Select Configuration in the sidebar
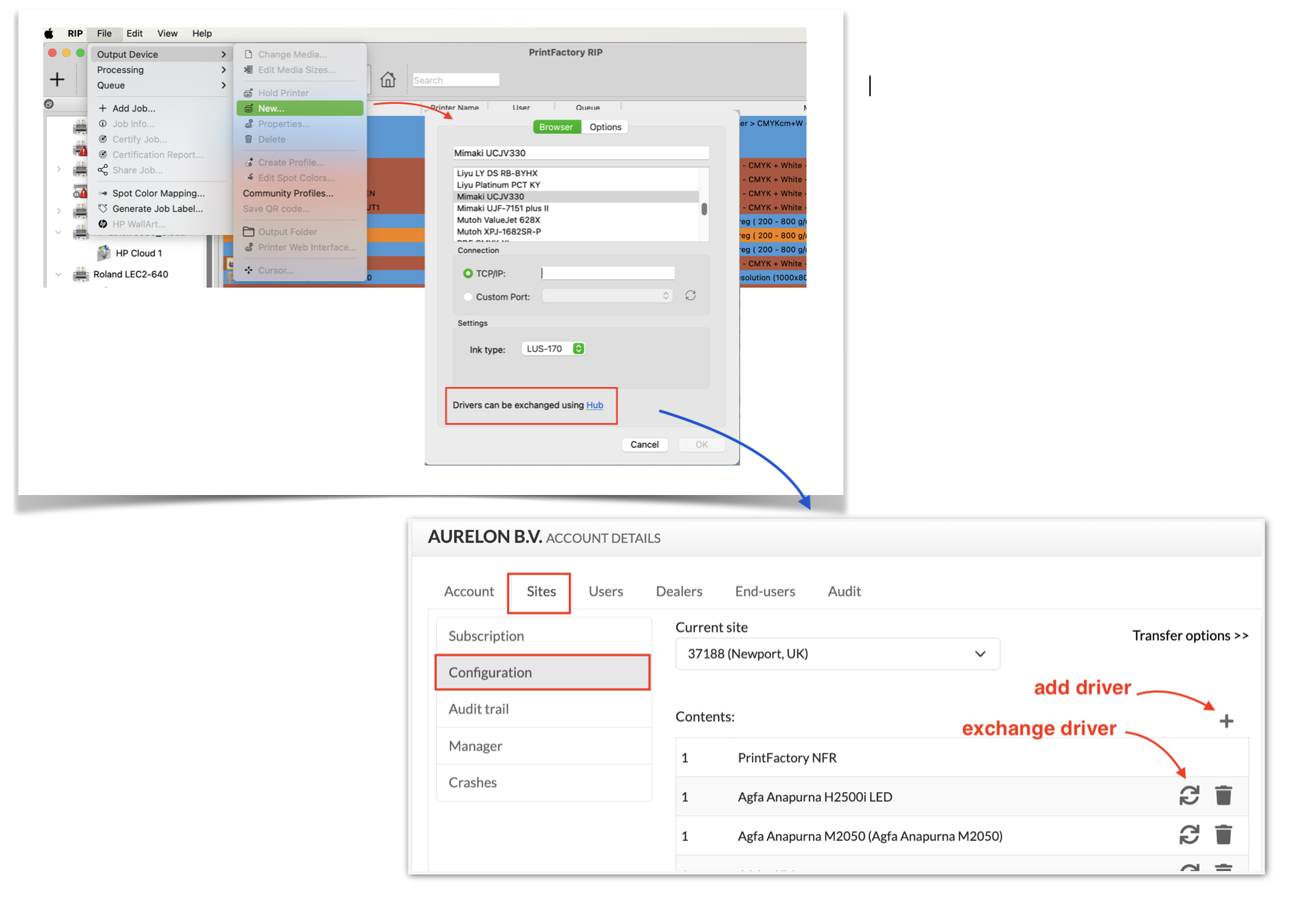This screenshot has width=1304, height=924. pos(543,672)
